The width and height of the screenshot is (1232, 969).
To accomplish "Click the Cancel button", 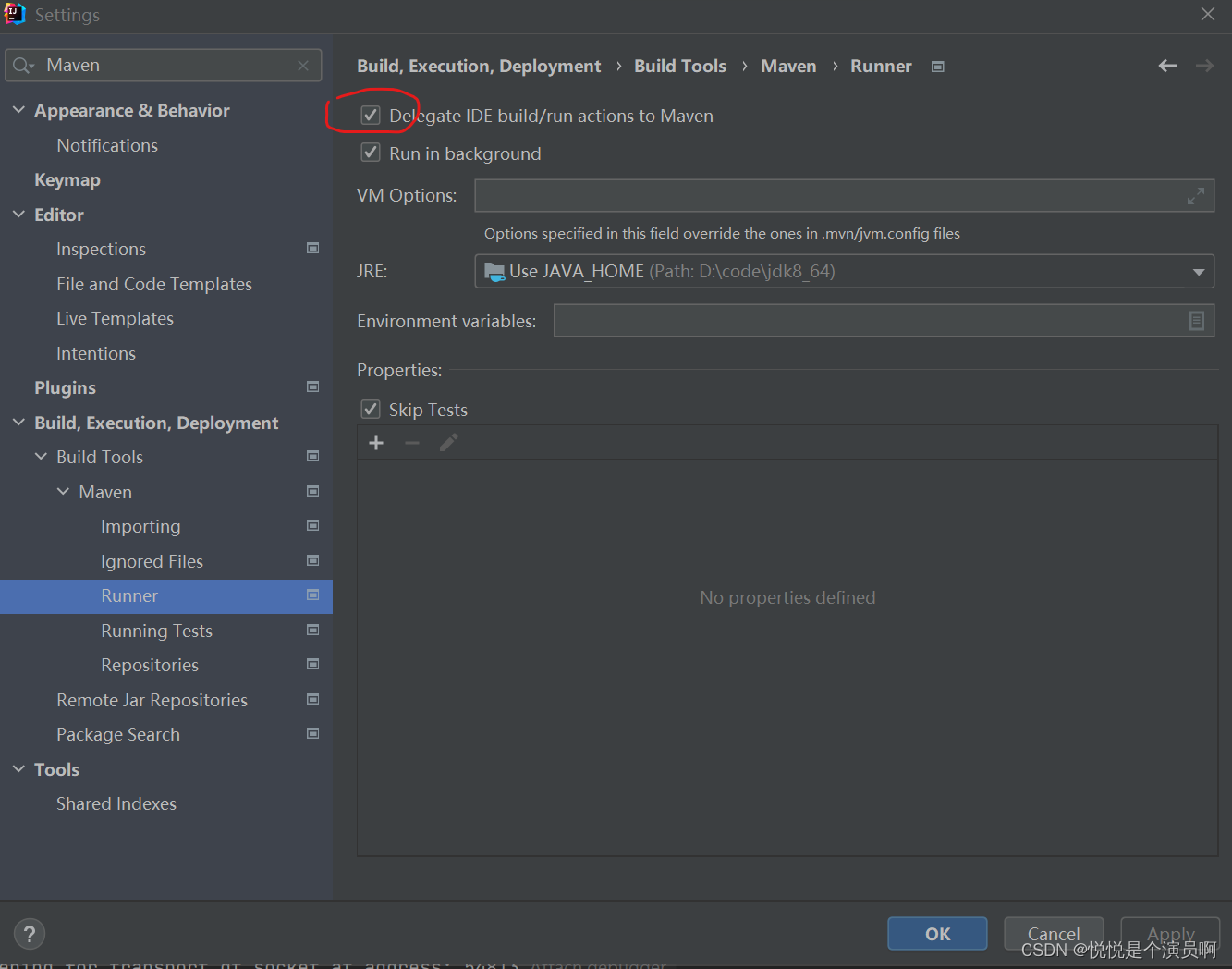I will pyautogui.click(x=1054, y=934).
